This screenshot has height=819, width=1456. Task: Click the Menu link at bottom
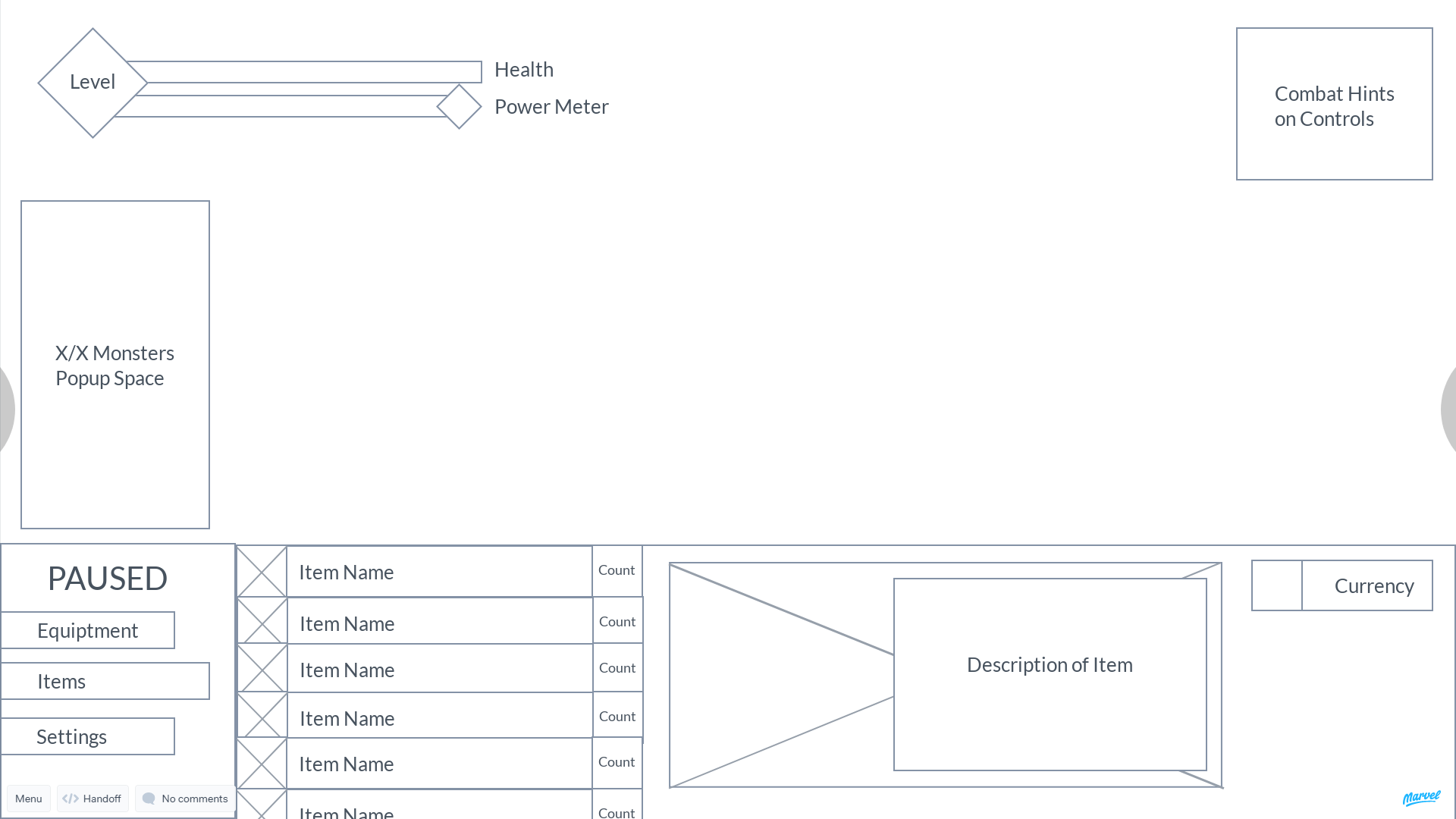pyautogui.click(x=28, y=798)
